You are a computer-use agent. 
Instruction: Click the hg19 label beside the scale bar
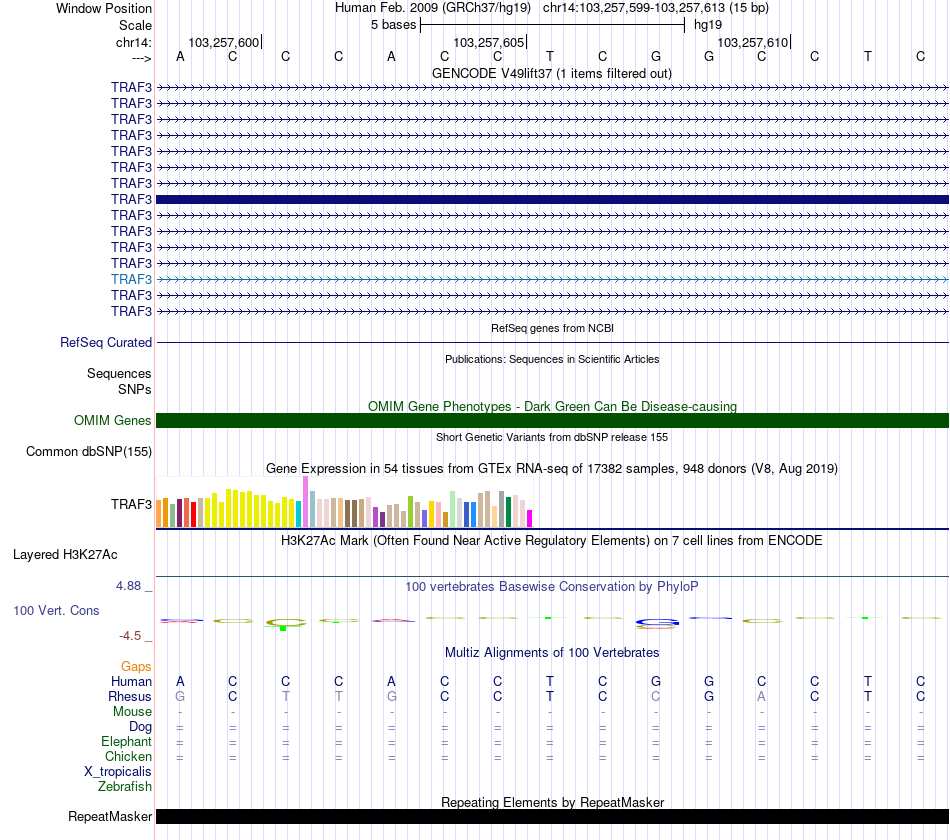click(x=708, y=25)
